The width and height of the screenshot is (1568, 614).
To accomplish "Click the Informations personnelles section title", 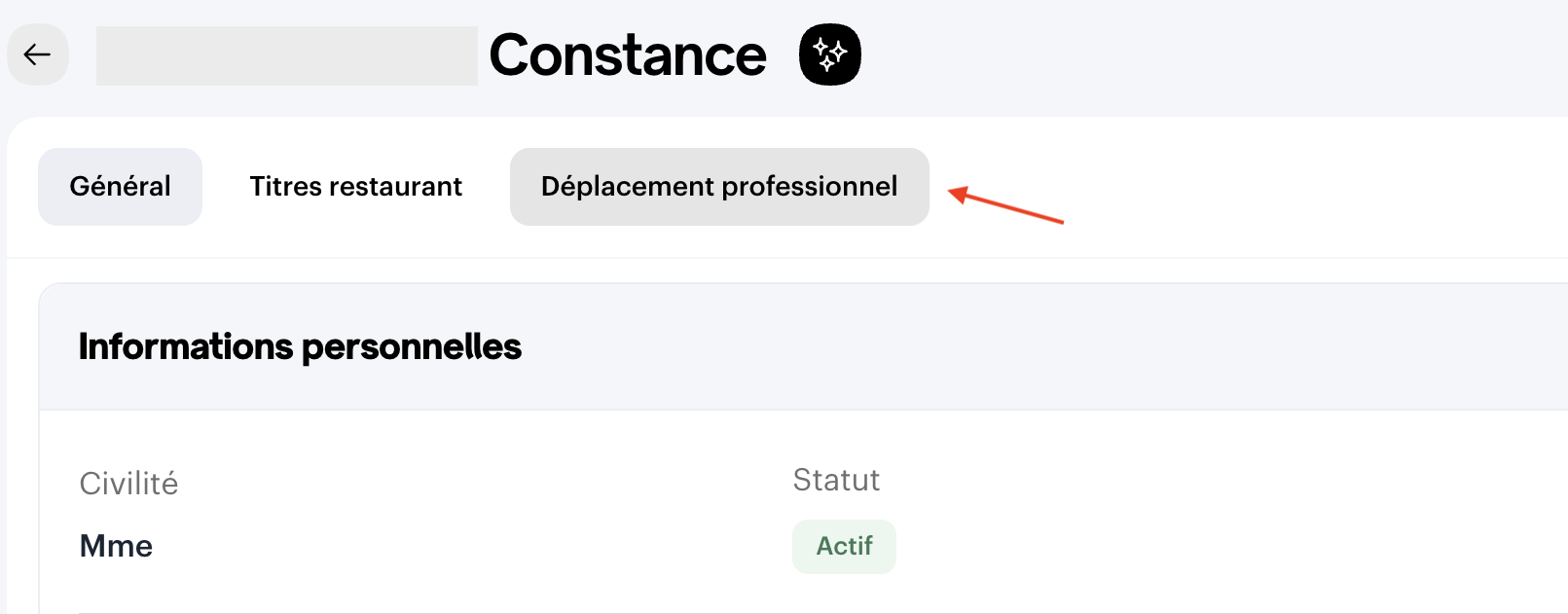I will coord(300,347).
